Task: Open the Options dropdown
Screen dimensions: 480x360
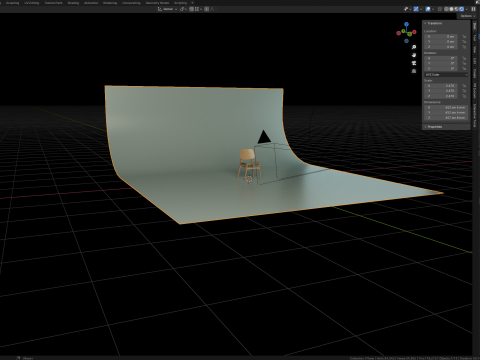Action: click(x=467, y=16)
